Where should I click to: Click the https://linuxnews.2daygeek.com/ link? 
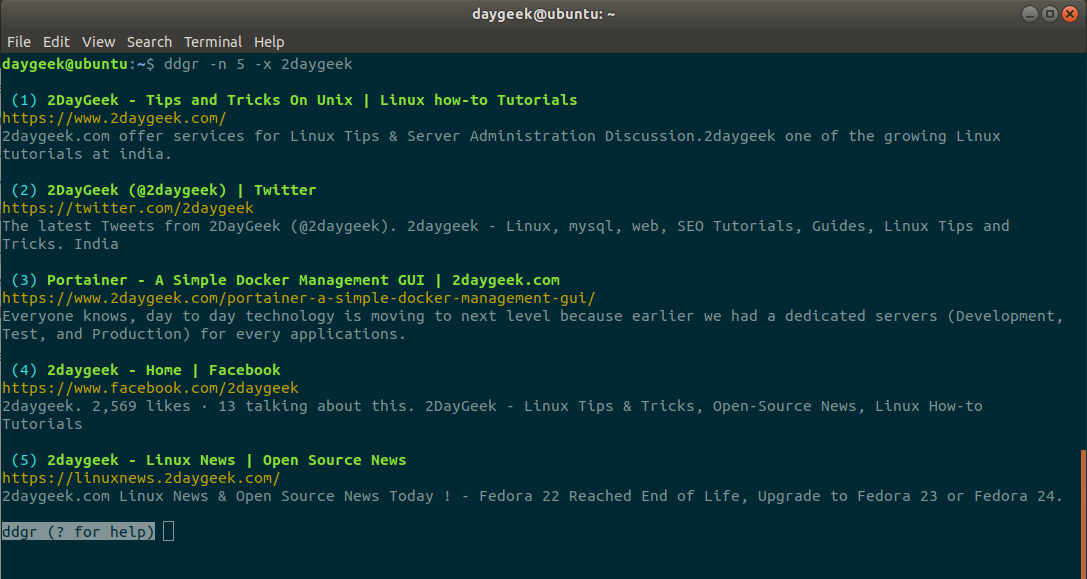pyautogui.click(x=141, y=478)
